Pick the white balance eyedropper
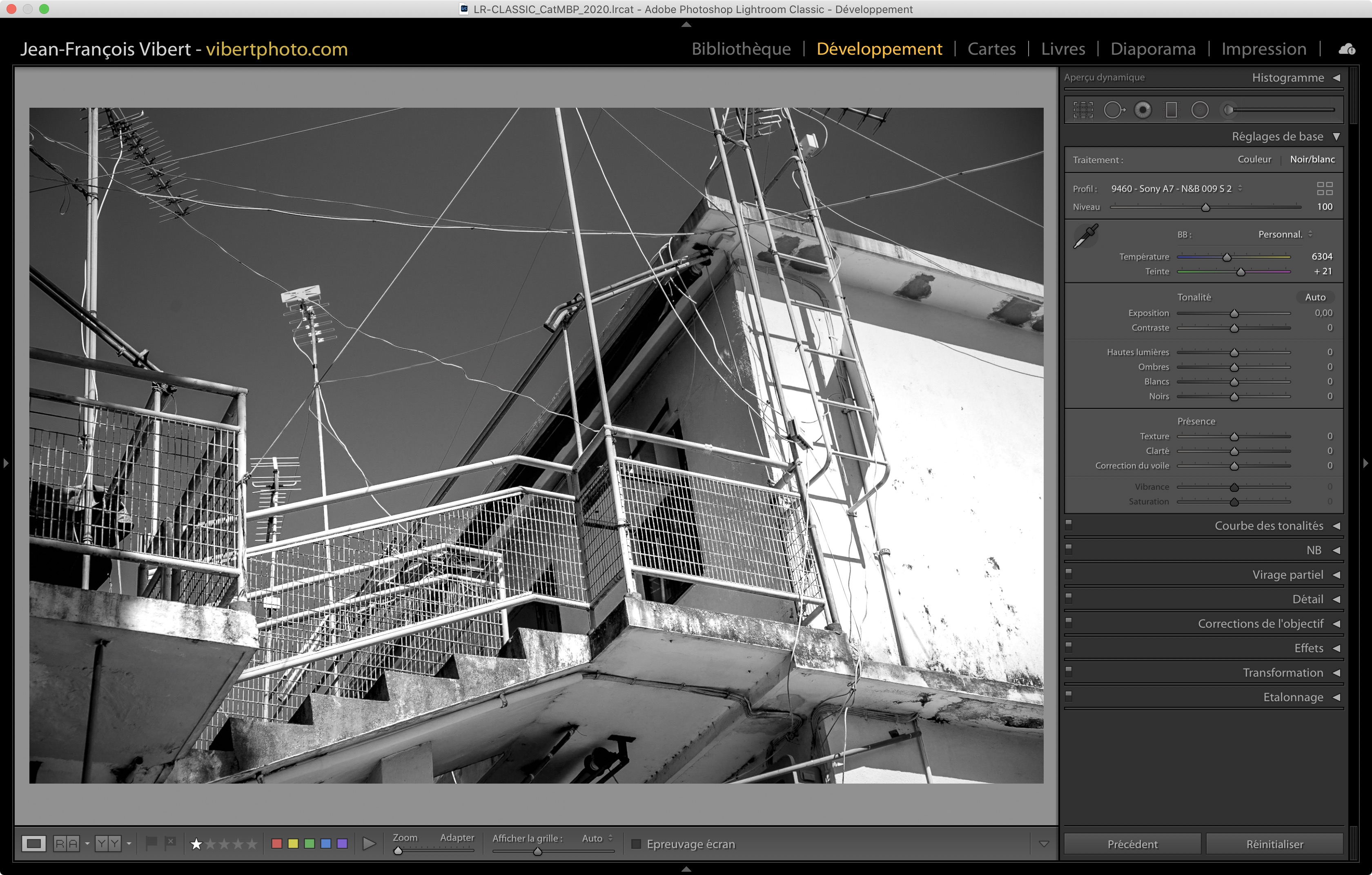 click(x=1086, y=236)
